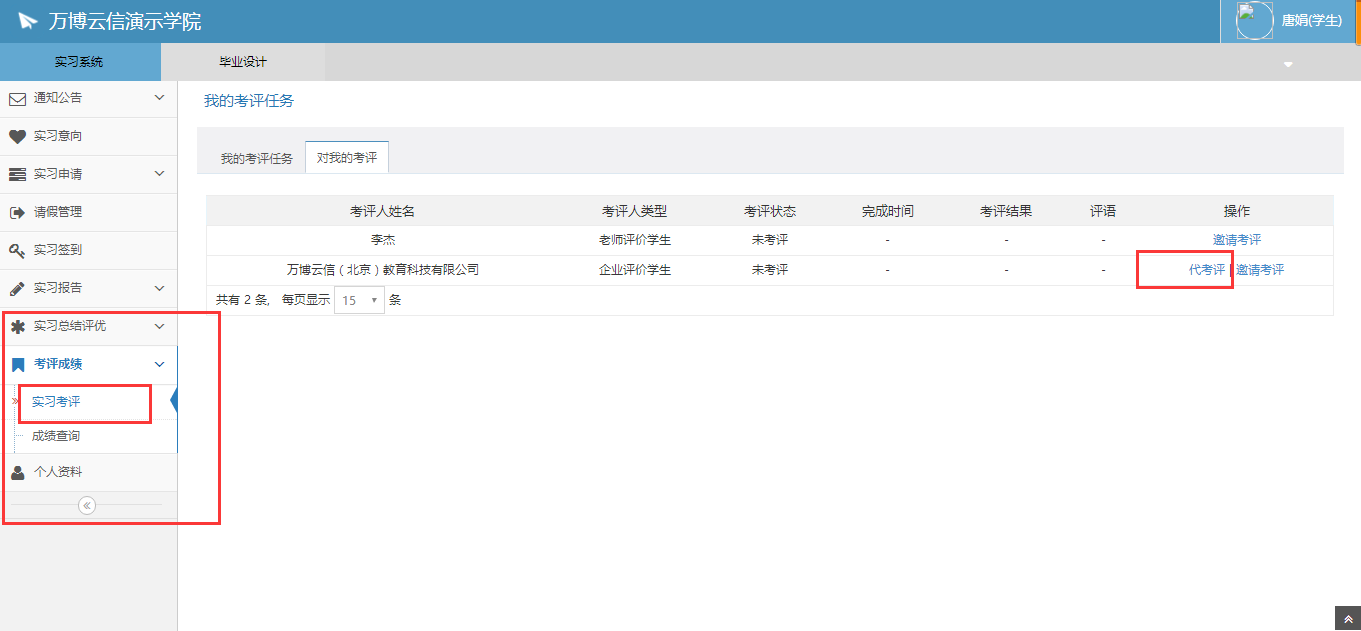Switch to the 毕业设计 top tab
Viewport: 1361px width, 631px height.
point(243,62)
